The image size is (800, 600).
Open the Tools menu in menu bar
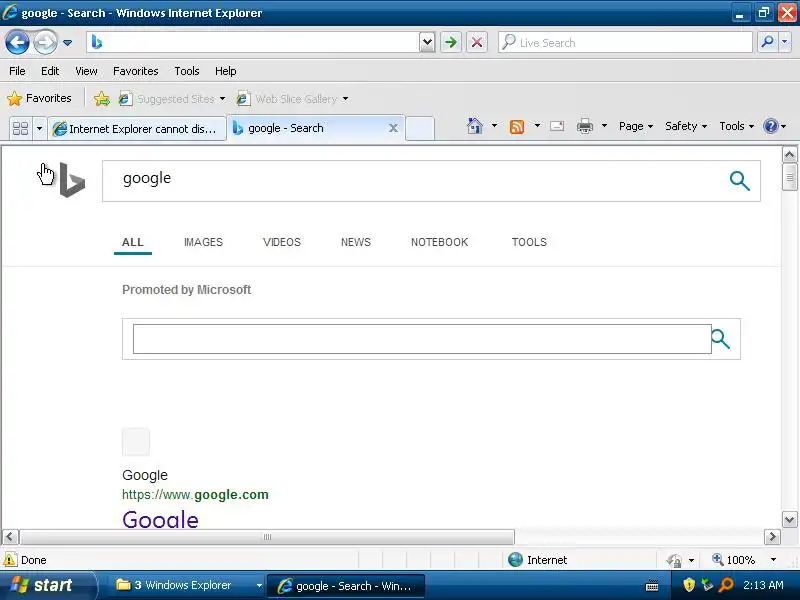(187, 71)
